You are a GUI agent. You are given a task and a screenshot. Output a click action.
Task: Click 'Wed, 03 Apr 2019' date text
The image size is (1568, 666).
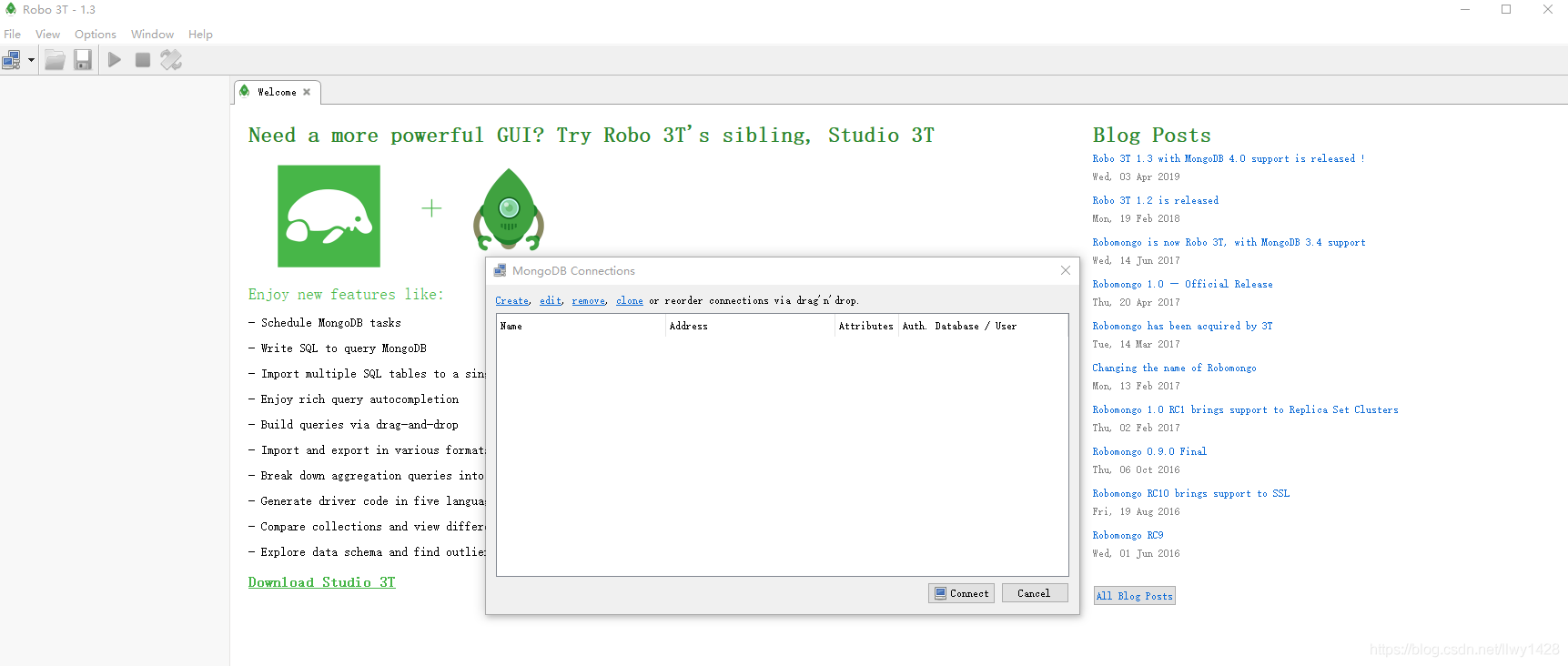tap(1136, 177)
